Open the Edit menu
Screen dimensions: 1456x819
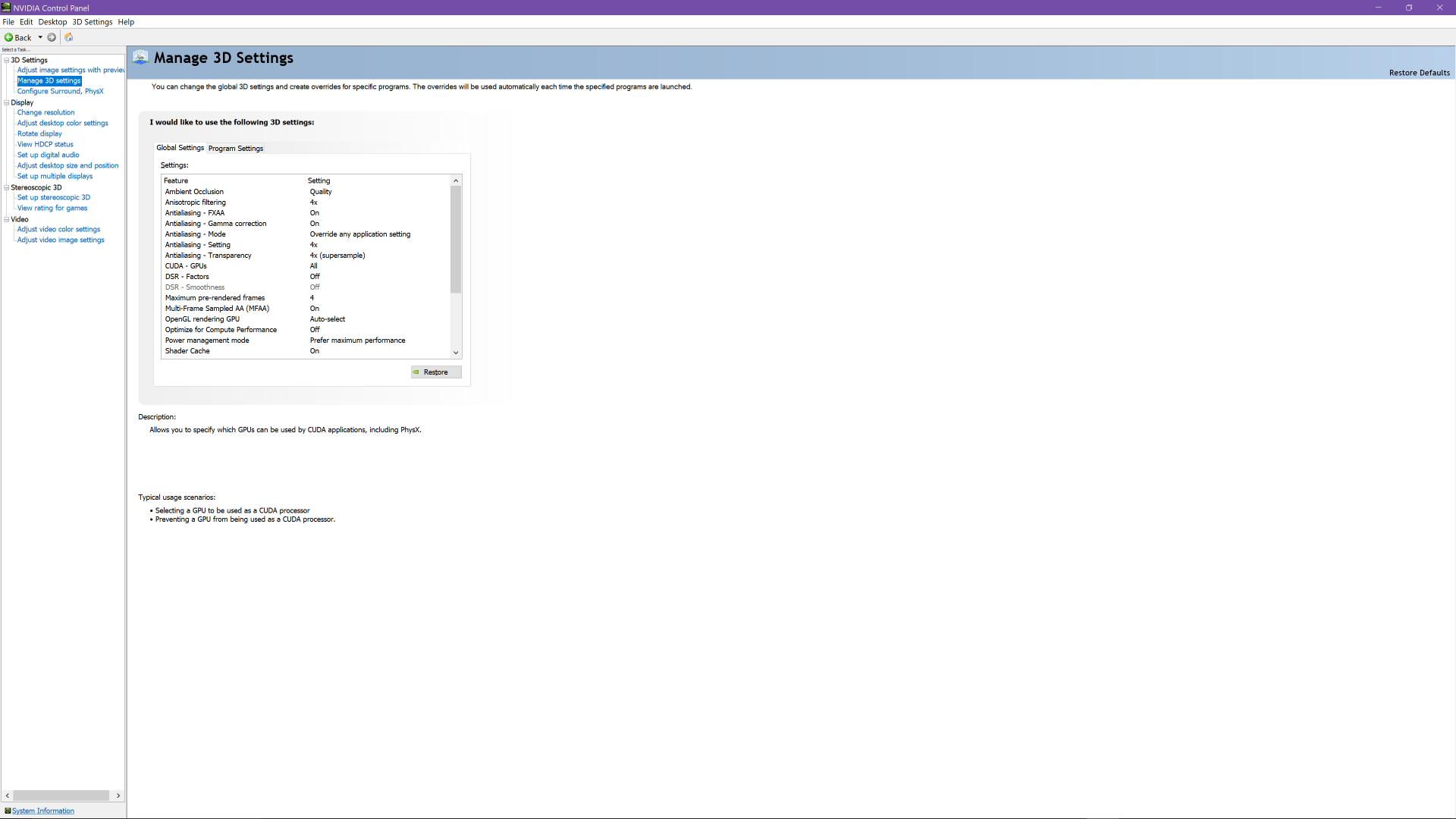click(x=27, y=22)
